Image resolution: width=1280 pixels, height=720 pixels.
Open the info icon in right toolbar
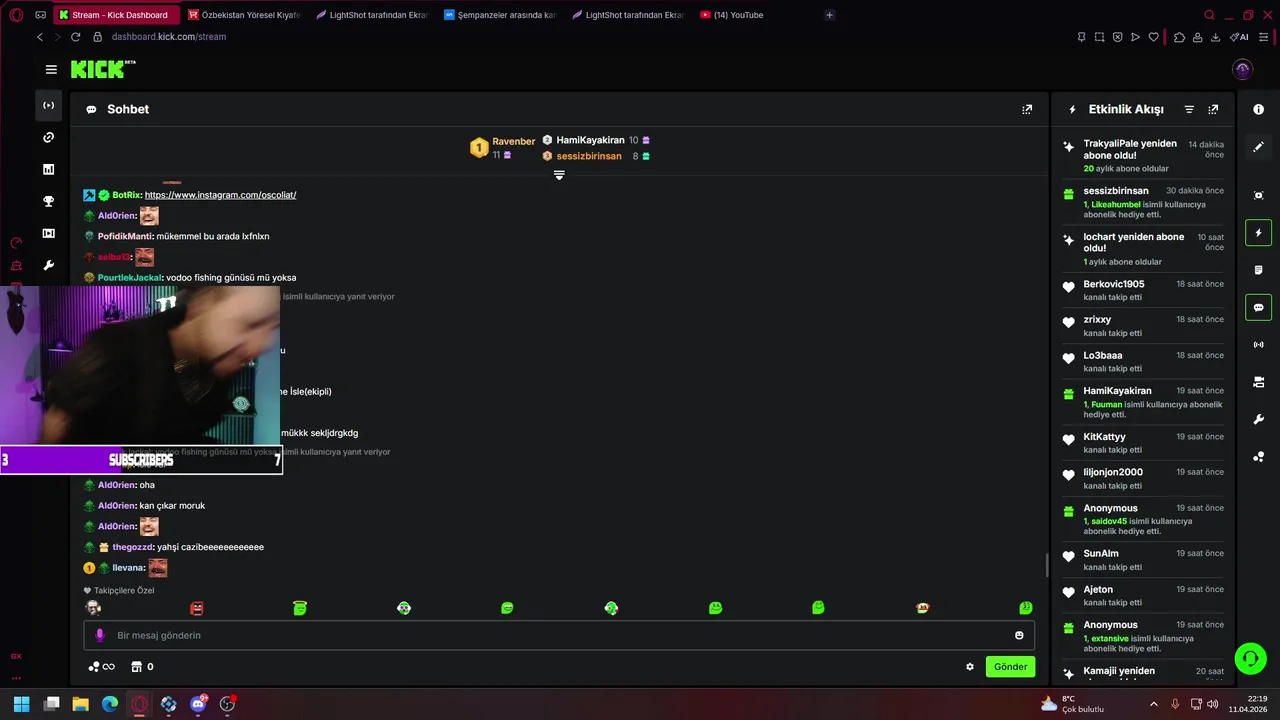pyautogui.click(x=1259, y=109)
